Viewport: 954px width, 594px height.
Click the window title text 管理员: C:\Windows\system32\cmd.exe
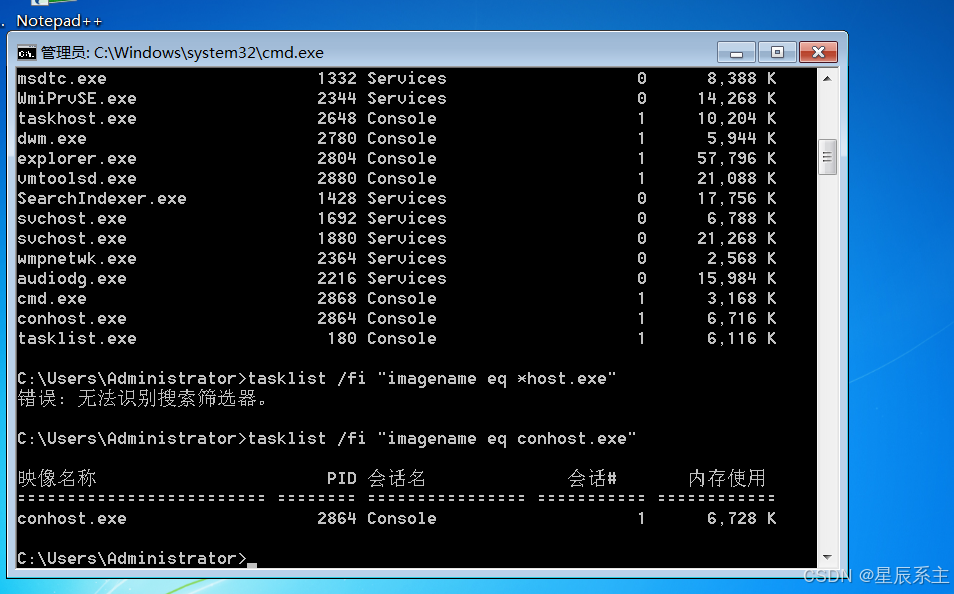point(182,53)
